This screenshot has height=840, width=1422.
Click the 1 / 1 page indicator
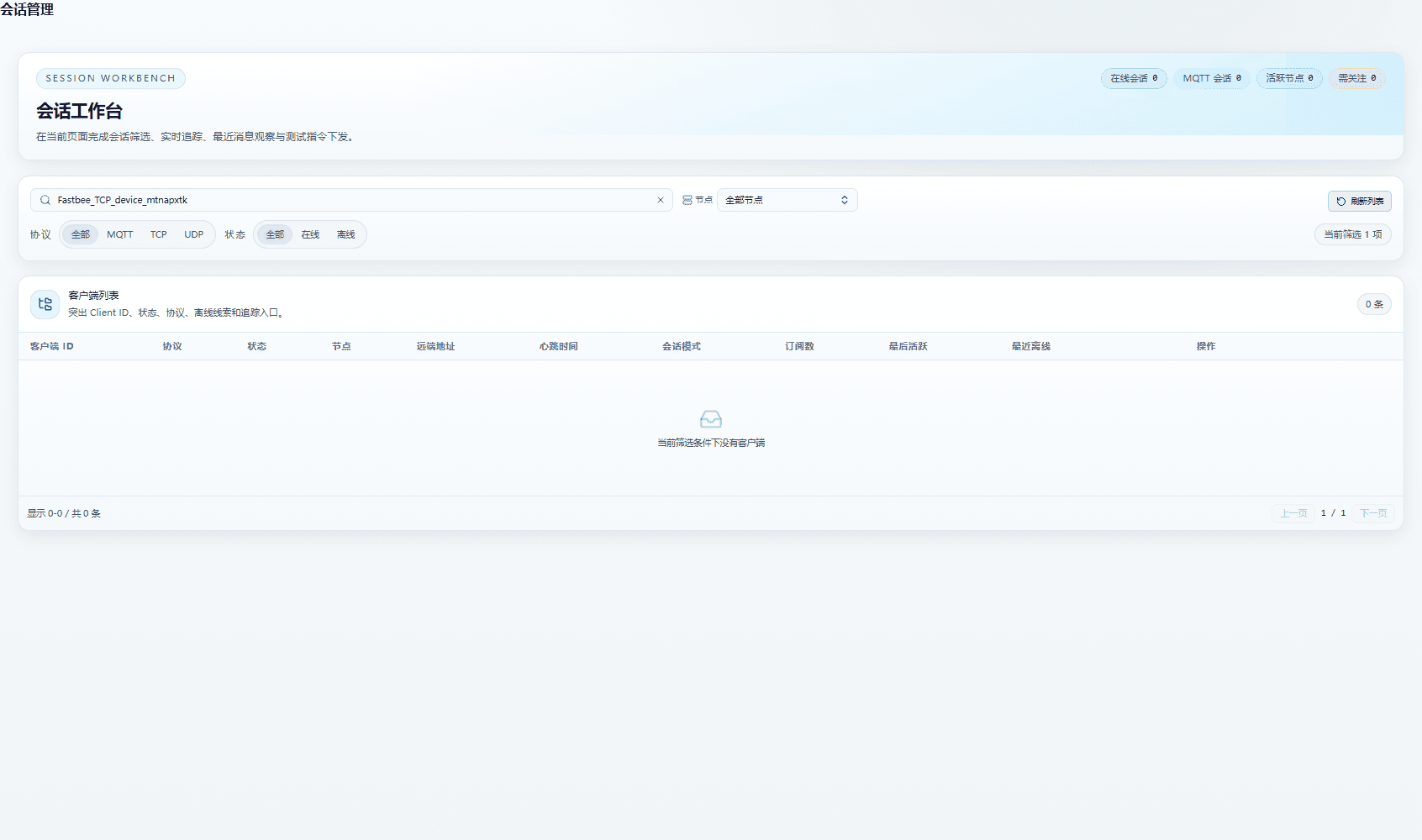pyautogui.click(x=1334, y=513)
